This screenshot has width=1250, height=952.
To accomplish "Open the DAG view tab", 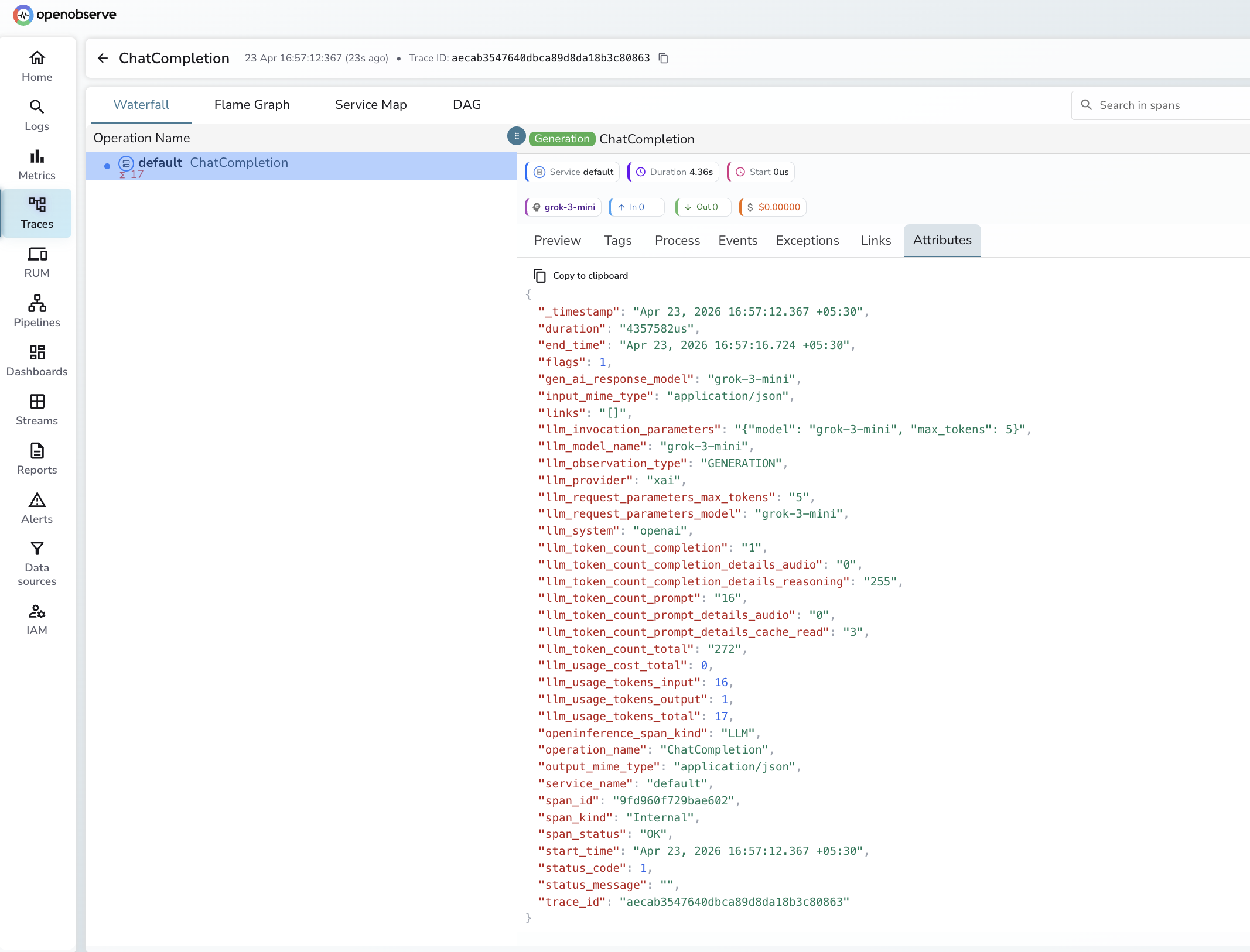I will 466,104.
